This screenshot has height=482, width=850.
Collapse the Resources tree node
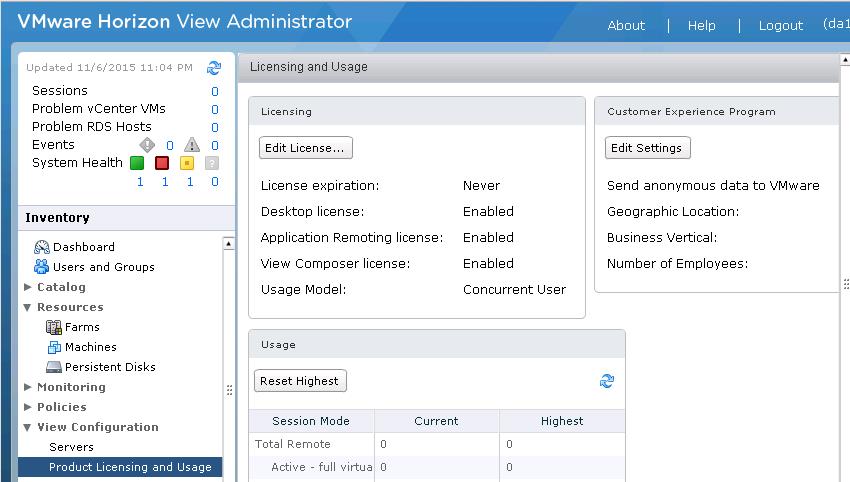click(x=28, y=307)
